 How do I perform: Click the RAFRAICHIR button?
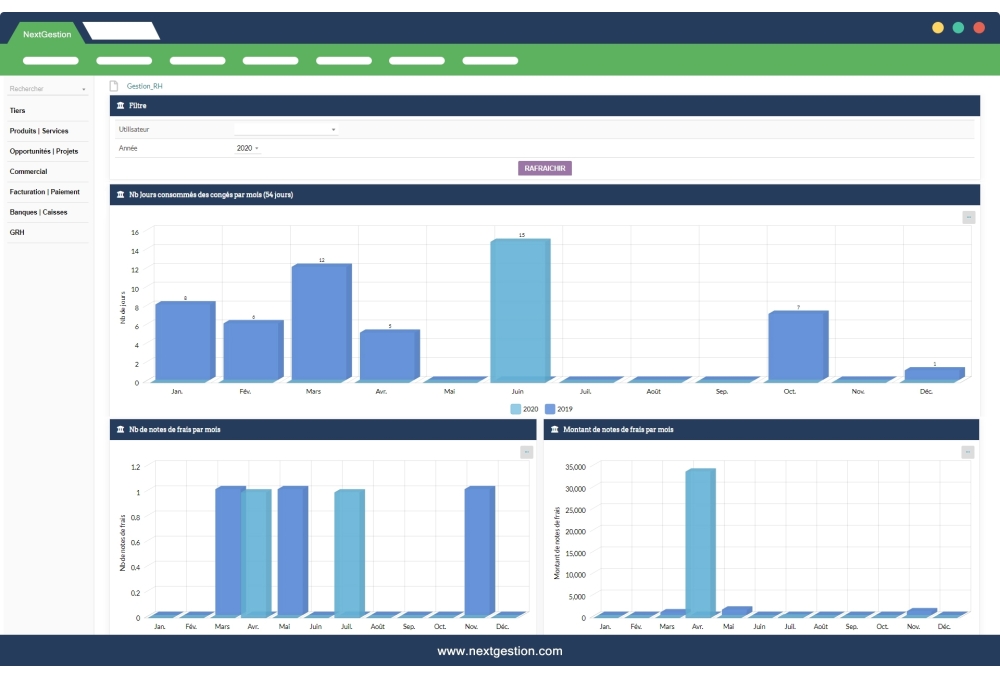point(543,167)
